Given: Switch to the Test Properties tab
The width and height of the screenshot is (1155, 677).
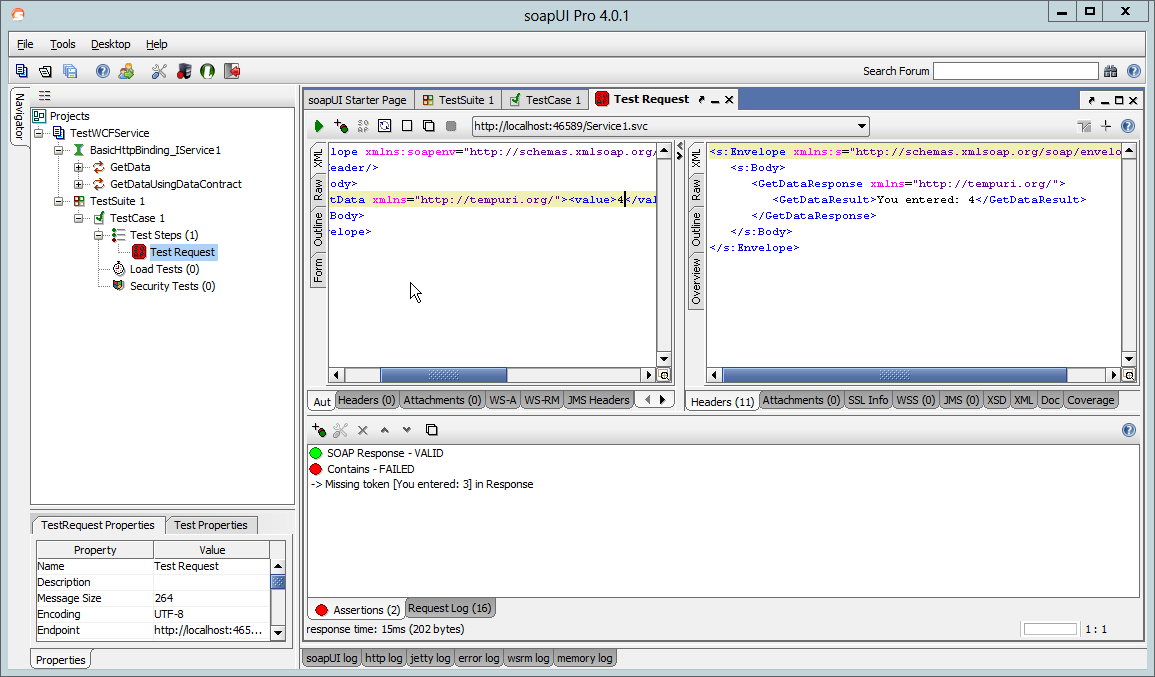Looking at the screenshot, I should tap(211, 525).
